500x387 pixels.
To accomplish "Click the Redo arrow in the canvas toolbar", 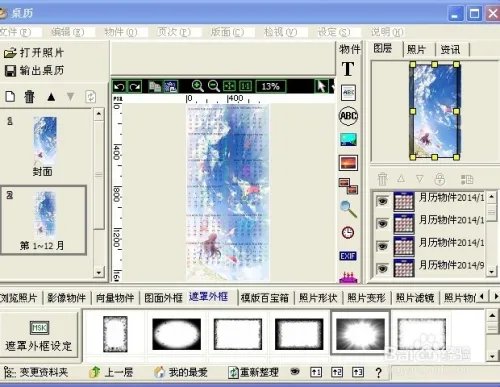I will click(135, 87).
